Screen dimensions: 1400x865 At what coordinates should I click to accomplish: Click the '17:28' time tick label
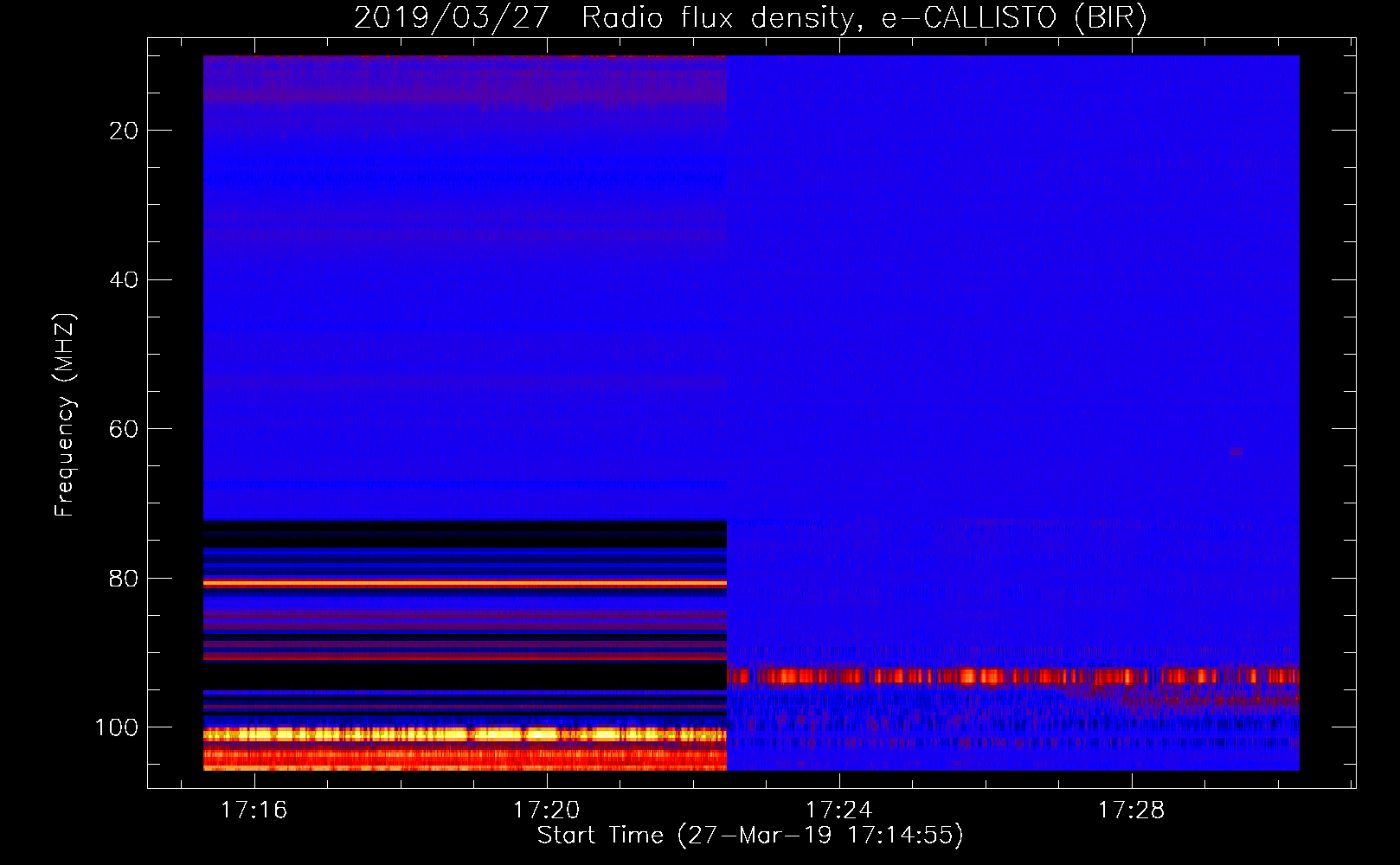1131,810
